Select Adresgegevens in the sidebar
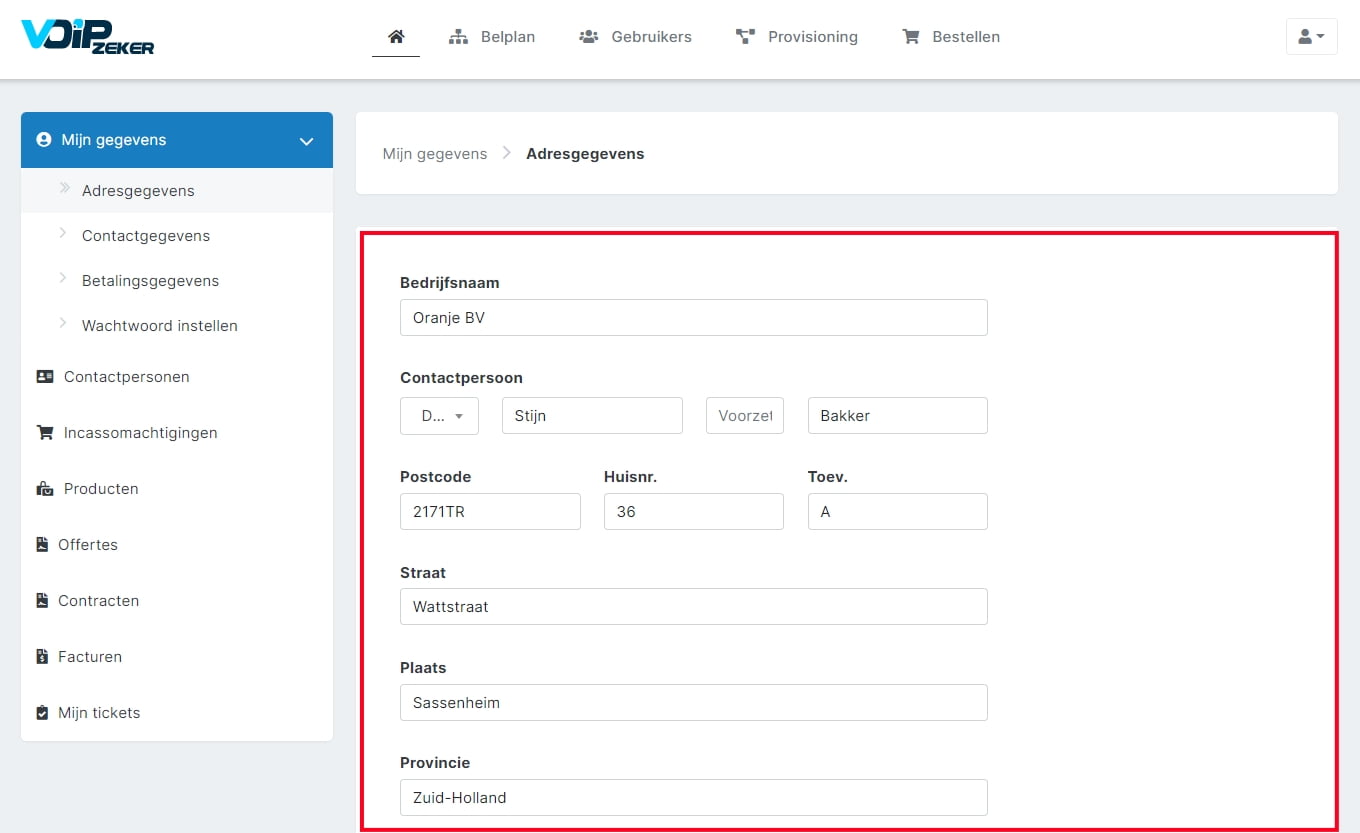The height and width of the screenshot is (833, 1360). tap(177, 190)
